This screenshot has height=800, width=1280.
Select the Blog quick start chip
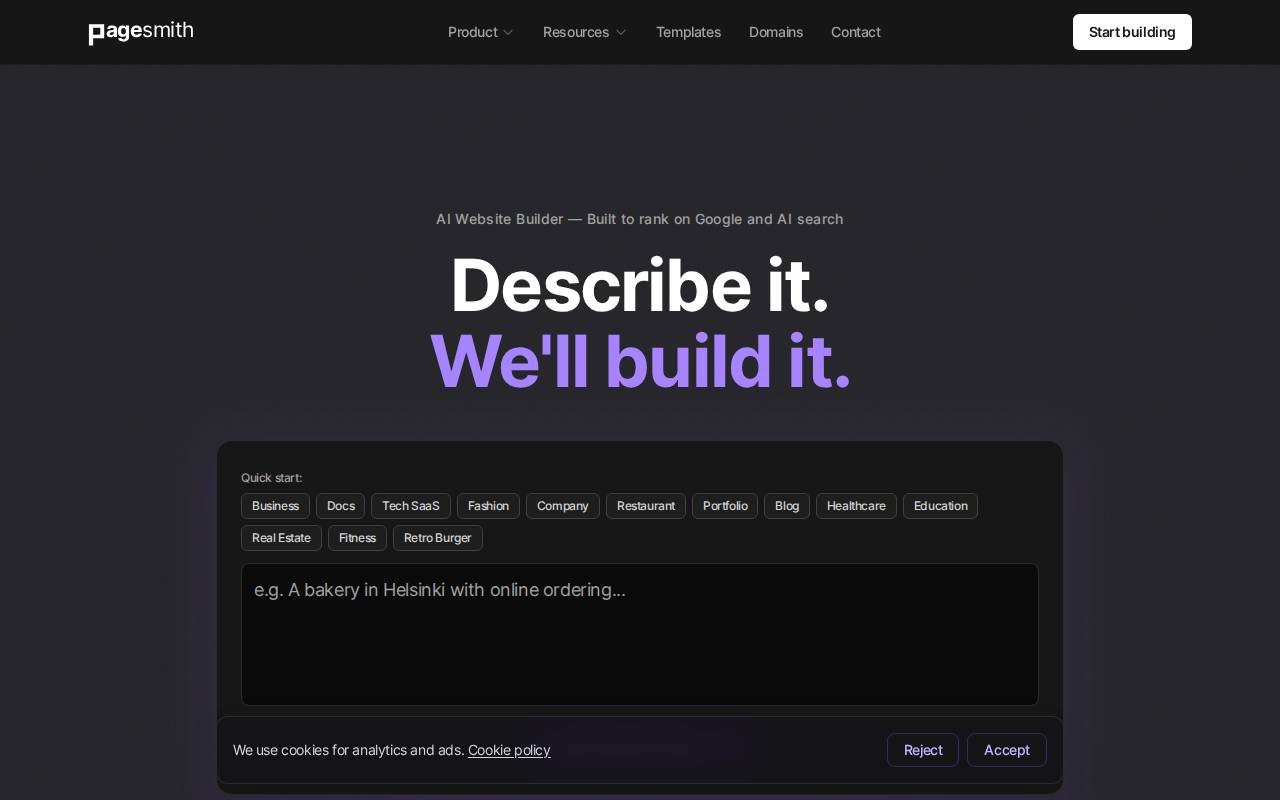(x=787, y=506)
